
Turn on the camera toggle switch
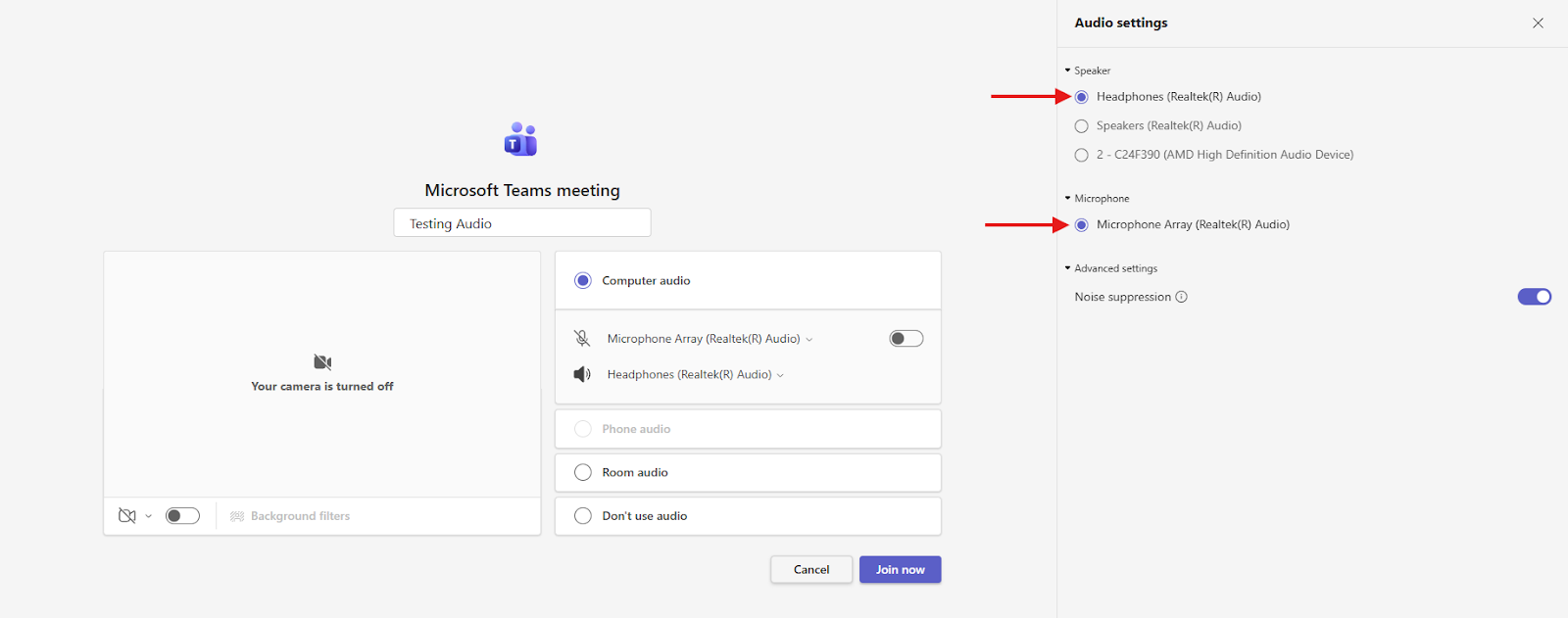click(182, 516)
